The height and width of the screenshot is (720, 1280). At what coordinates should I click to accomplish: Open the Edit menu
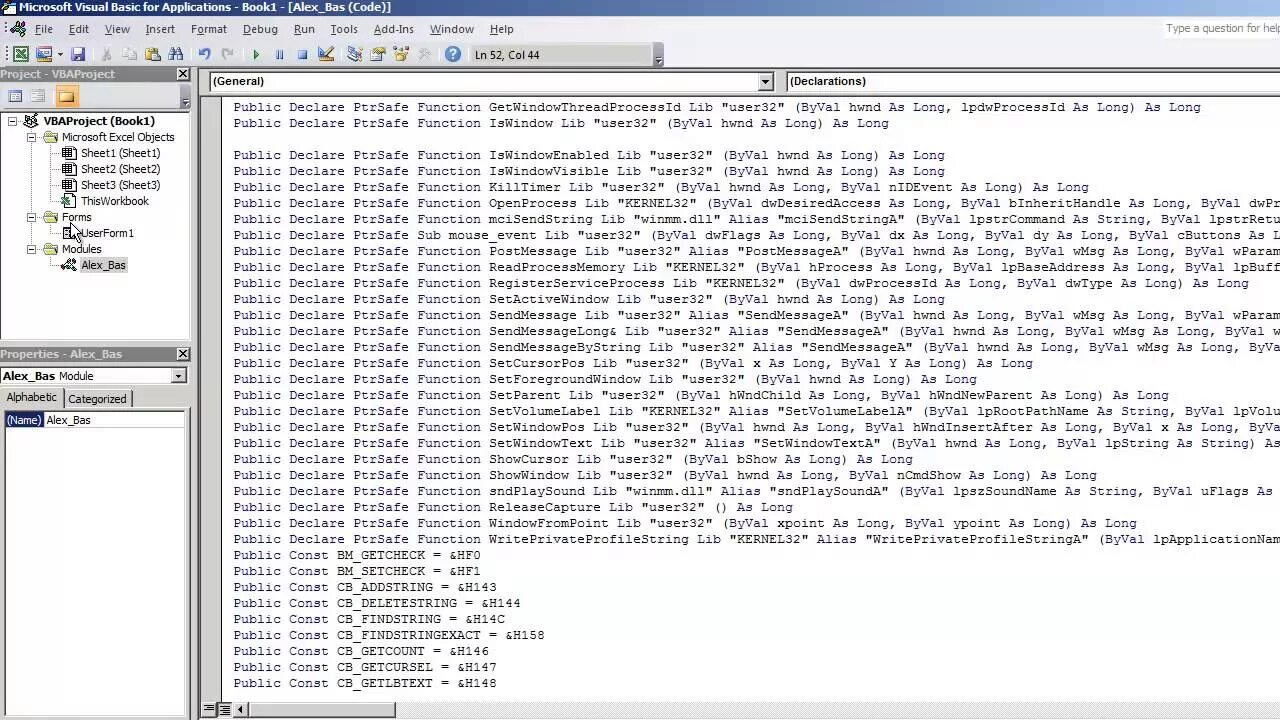(78, 29)
